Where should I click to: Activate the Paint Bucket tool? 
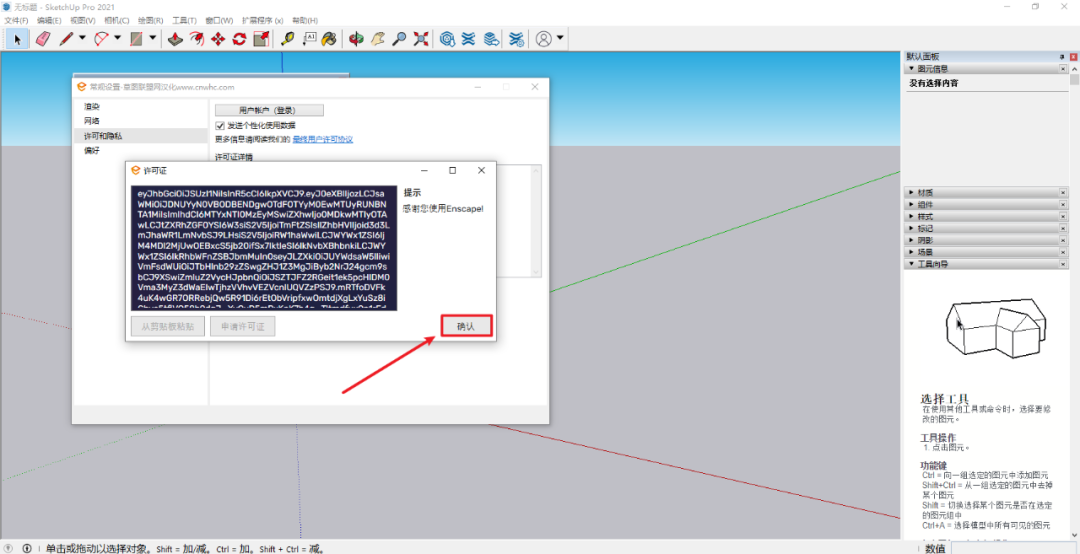(329, 39)
